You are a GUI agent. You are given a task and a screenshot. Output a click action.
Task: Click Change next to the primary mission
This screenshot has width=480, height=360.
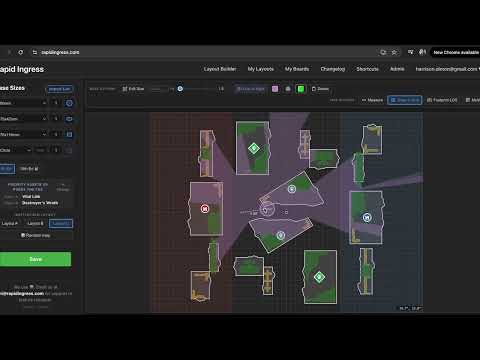[x=63, y=189]
